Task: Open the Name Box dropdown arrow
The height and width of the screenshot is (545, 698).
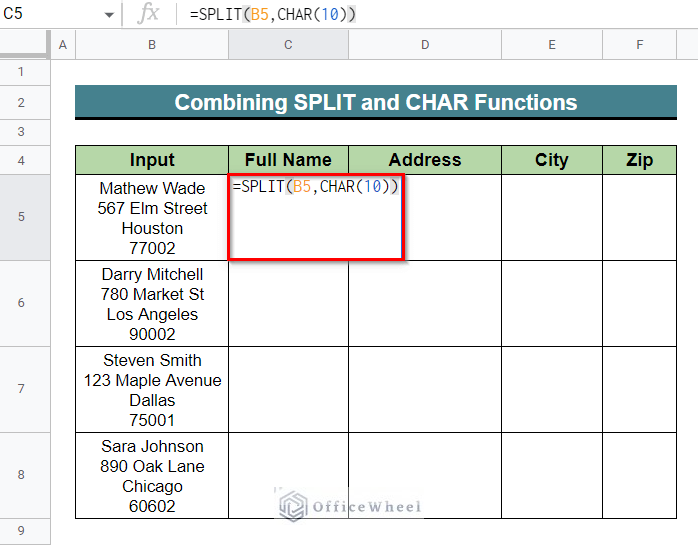Action: [x=109, y=15]
